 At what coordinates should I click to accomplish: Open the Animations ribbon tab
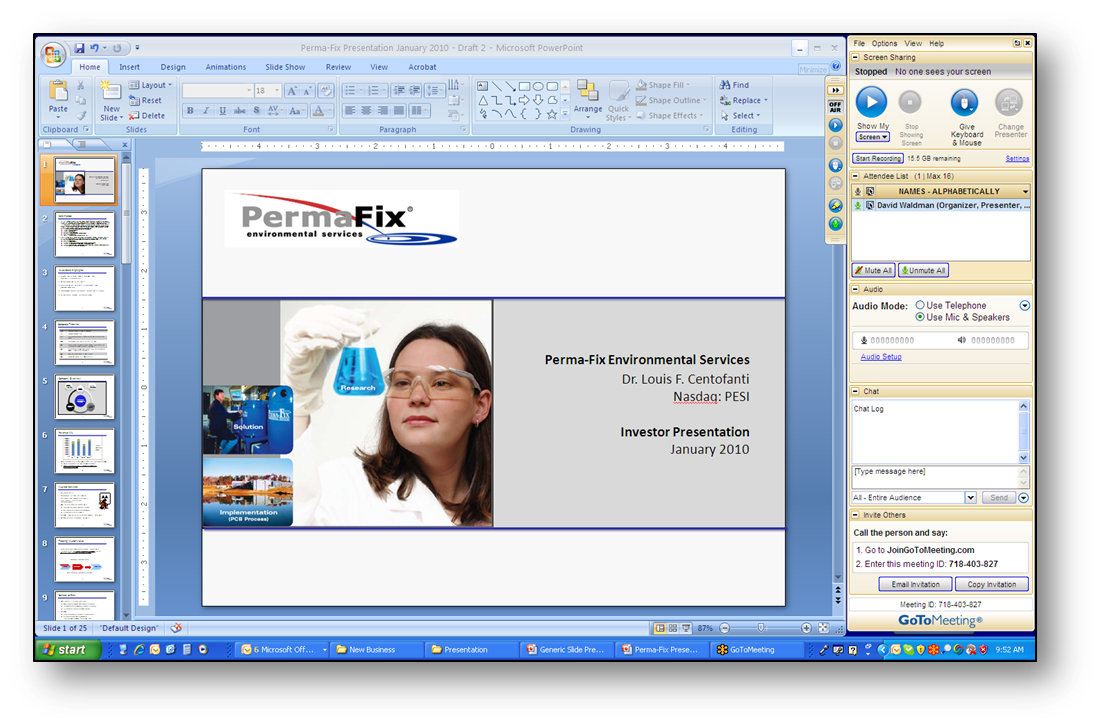tap(226, 67)
